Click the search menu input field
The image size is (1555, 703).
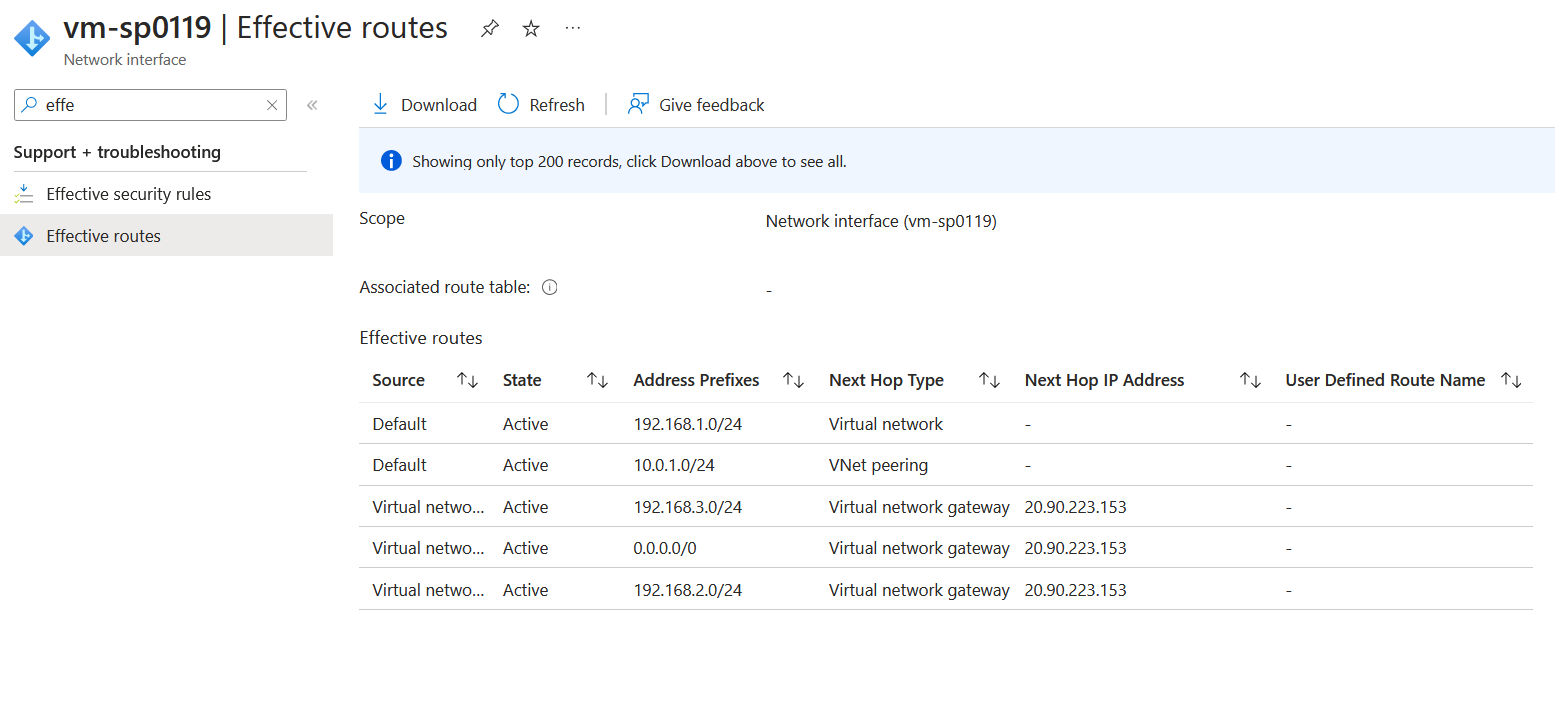(x=150, y=105)
